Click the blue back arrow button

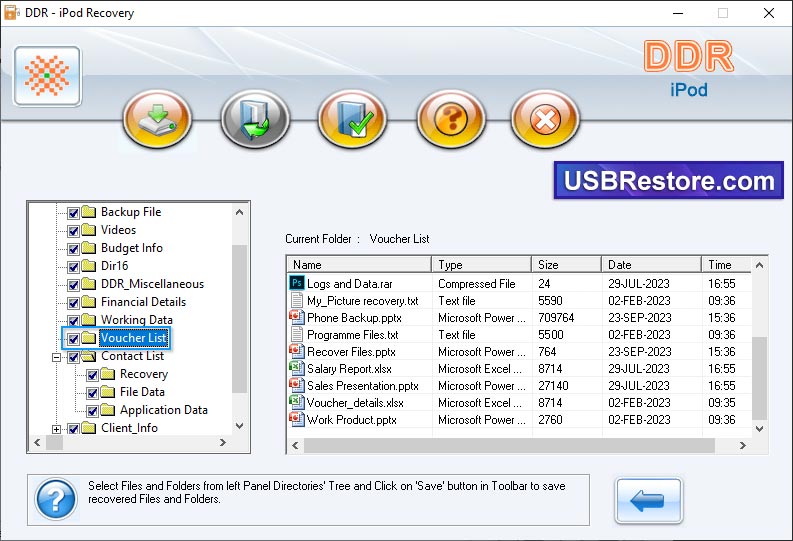[x=649, y=500]
